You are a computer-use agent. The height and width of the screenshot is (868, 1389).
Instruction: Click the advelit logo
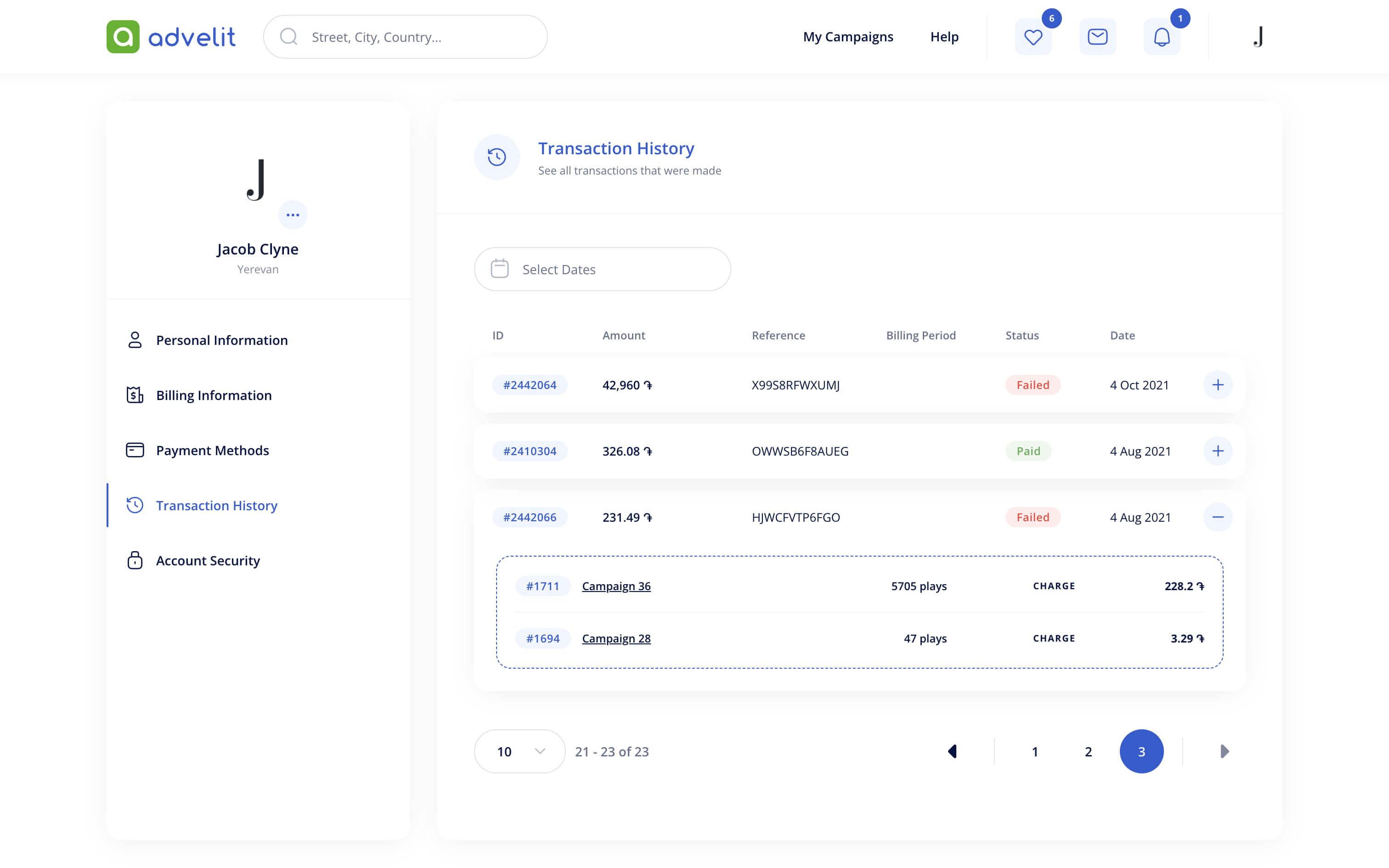tap(171, 37)
